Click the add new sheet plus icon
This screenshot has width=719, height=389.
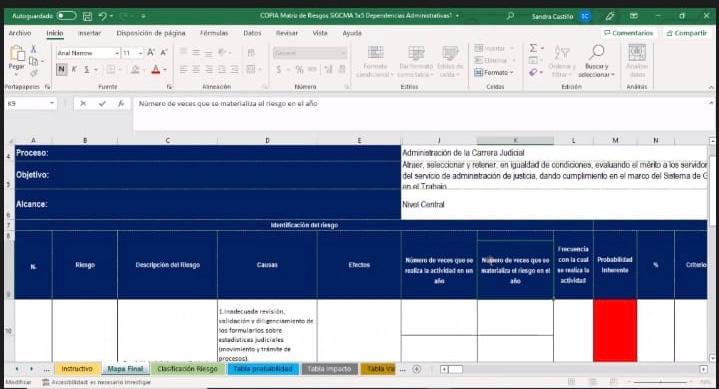click(417, 369)
